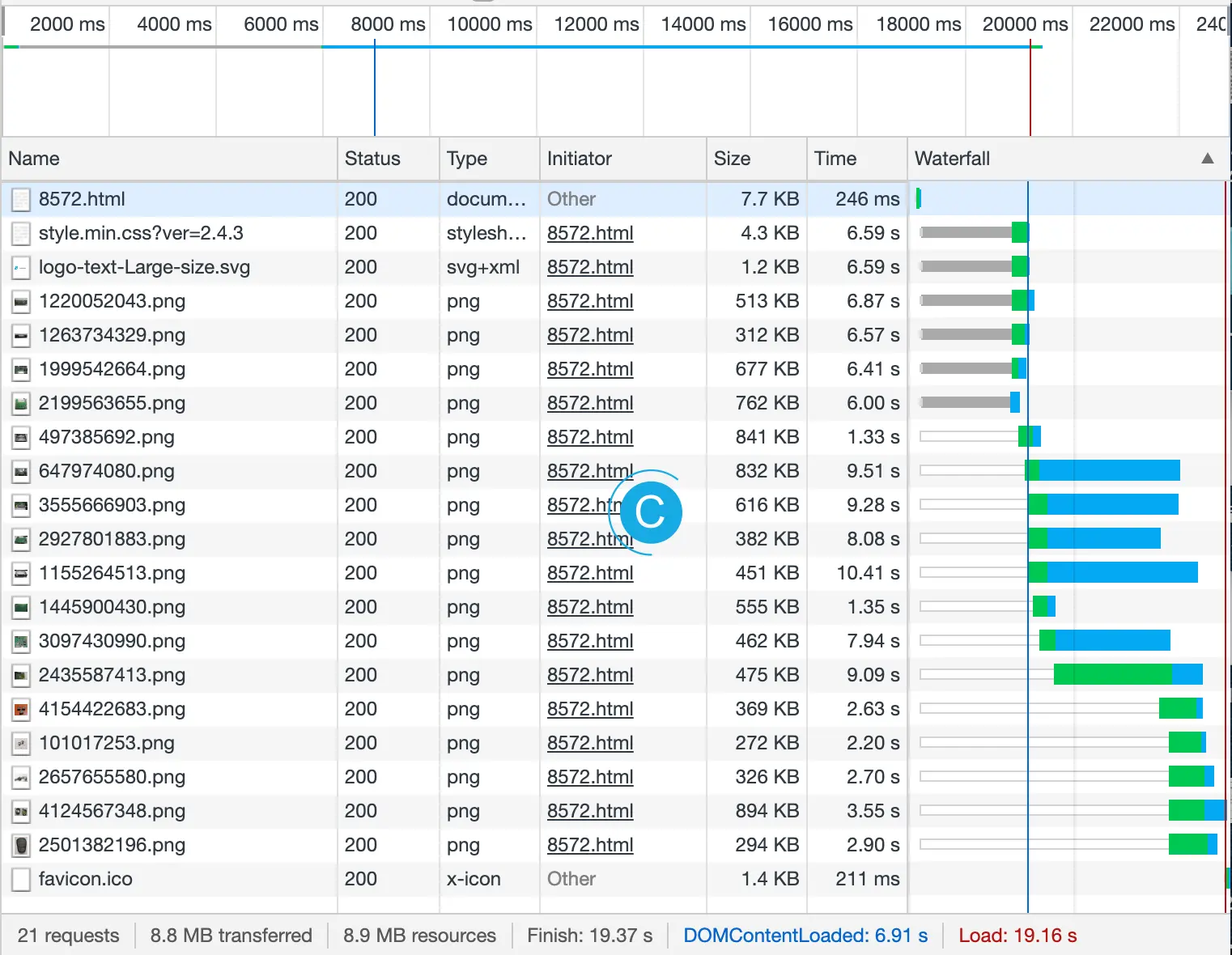Click the thumbnail icon for logo-text-Large-size.svg
Viewport: 1232px width, 955px height.
pyautogui.click(x=21, y=267)
